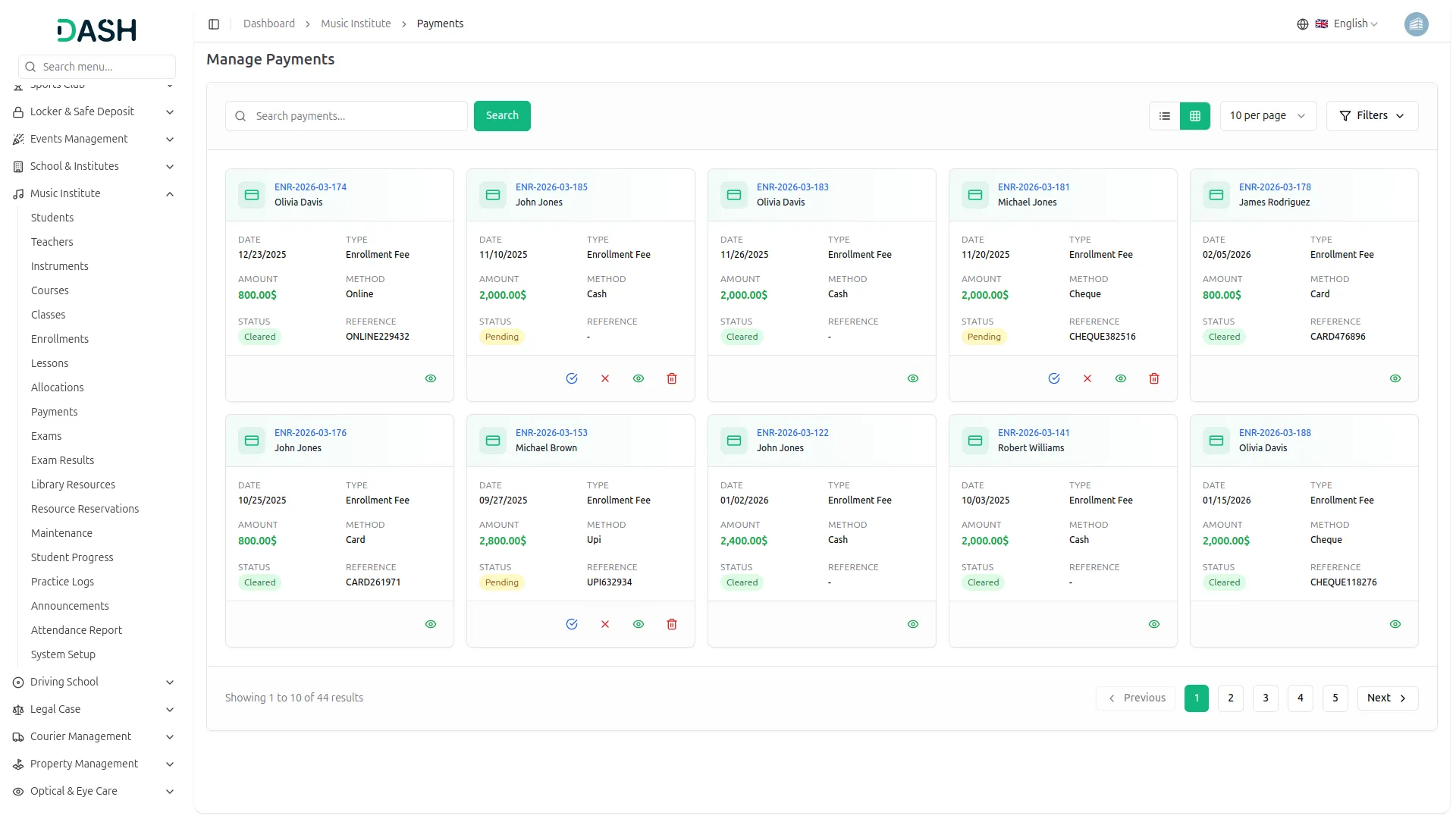The image size is (1456, 819).
Task: Reject John Jones ENR-2026-03-185 payment
Action: pos(605,378)
